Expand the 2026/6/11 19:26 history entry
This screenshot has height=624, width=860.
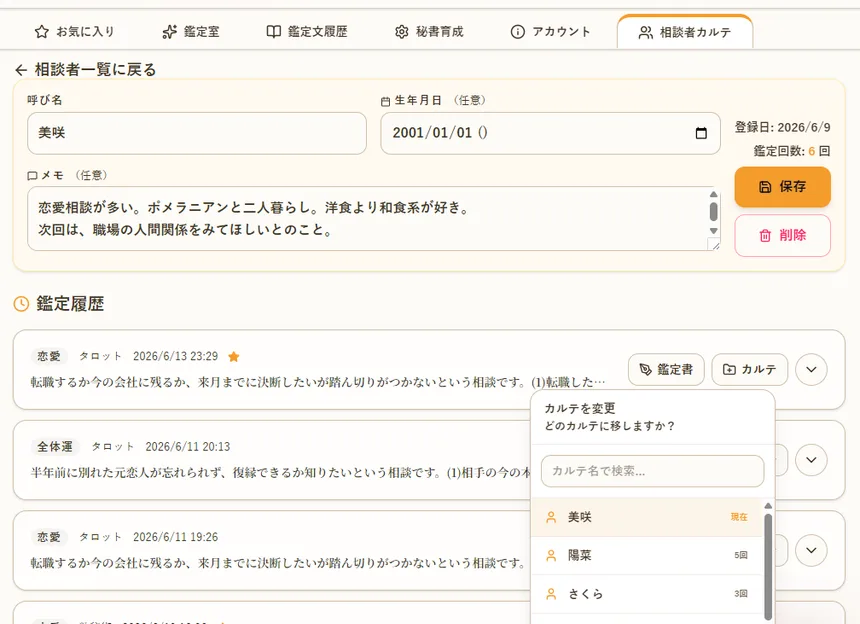click(x=811, y=551)
